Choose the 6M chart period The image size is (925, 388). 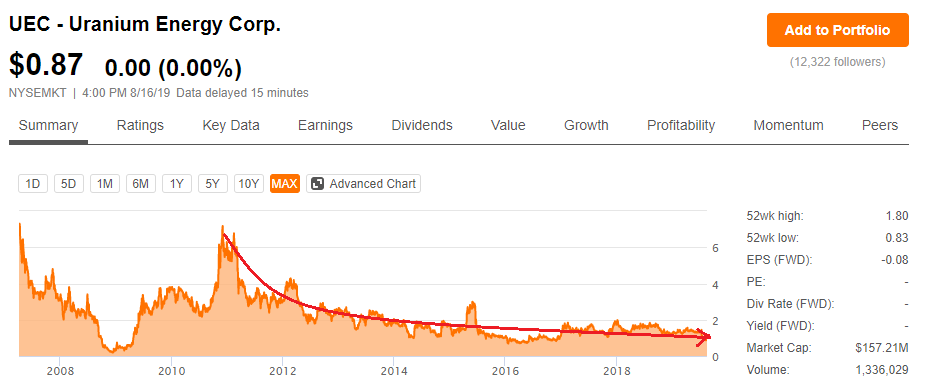coord(140,183)
